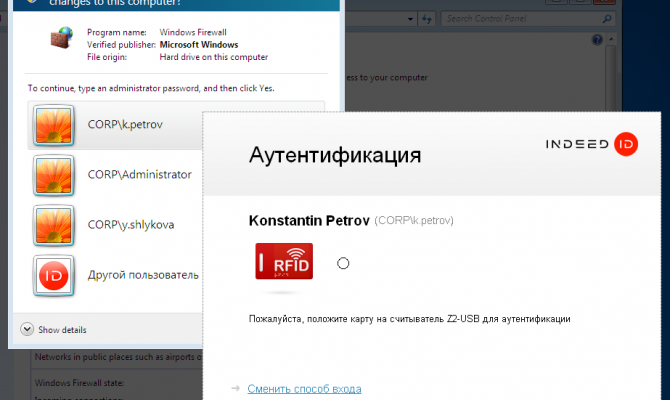The width and height of the screenshot is (670, 400).
Task: Click the CORP\Administrator account name text
Action: click(x=139, y=174)
